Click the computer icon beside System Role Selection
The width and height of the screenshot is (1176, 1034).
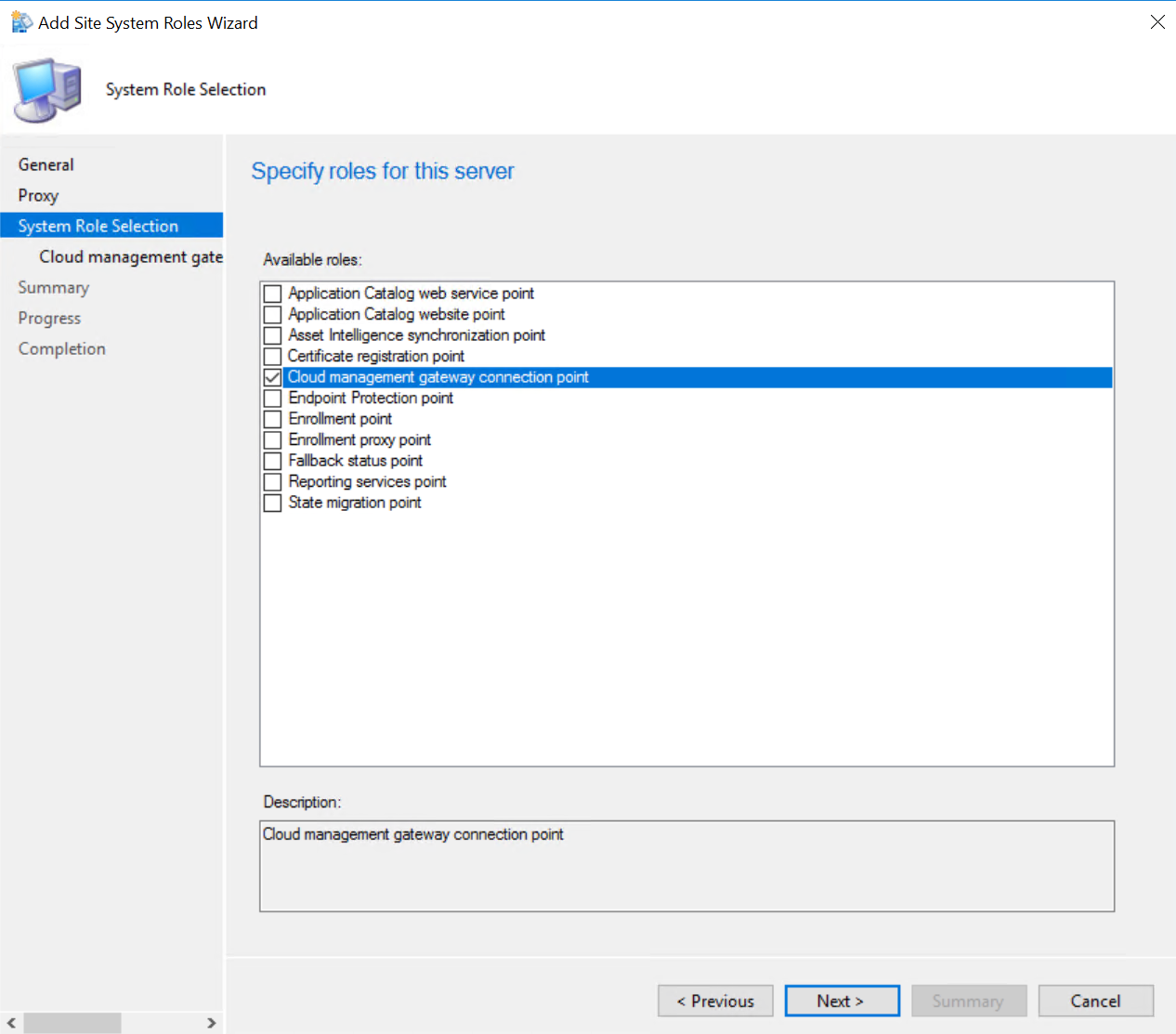pyautogui.click(x=47, y=89)
